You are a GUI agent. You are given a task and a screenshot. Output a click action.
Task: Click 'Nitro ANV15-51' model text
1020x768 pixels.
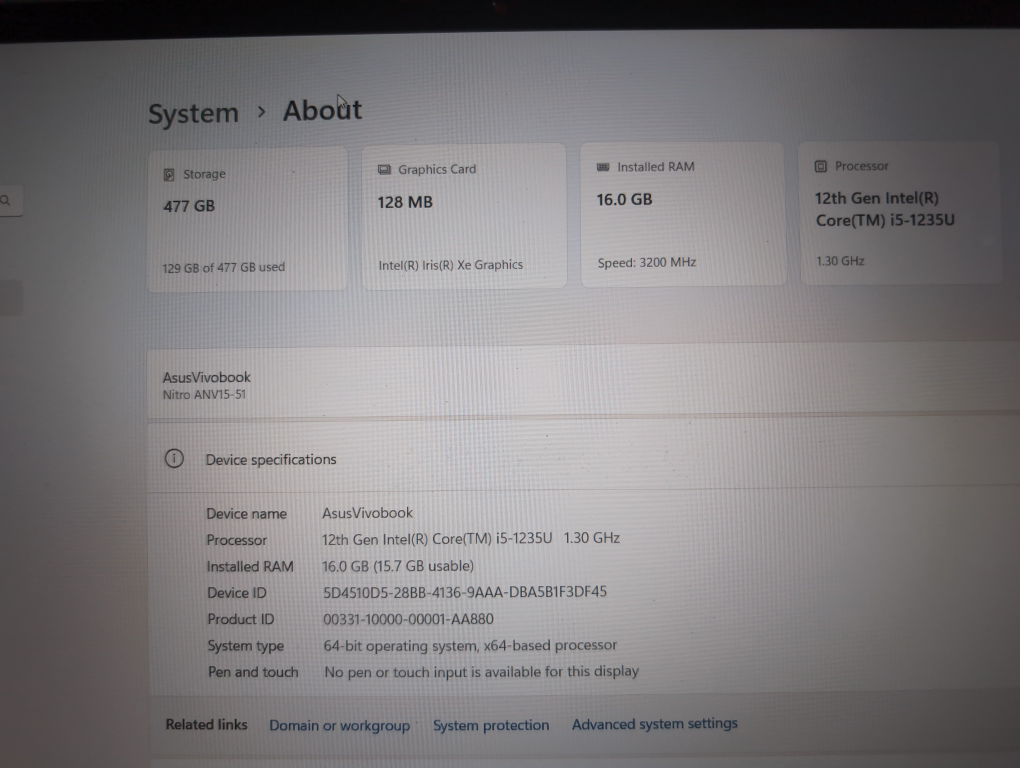coord(204,395)
